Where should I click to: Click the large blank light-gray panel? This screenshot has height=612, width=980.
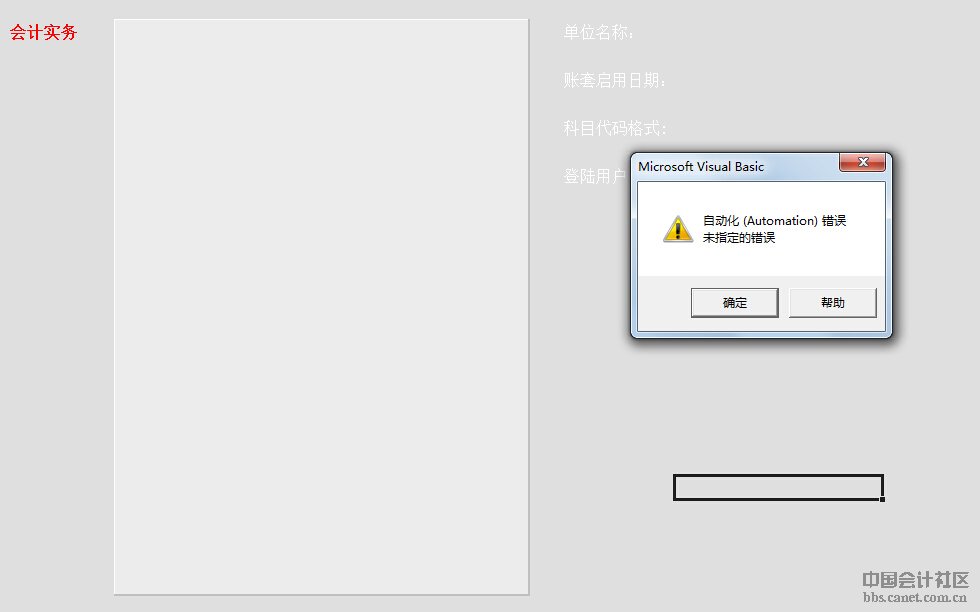321,306
